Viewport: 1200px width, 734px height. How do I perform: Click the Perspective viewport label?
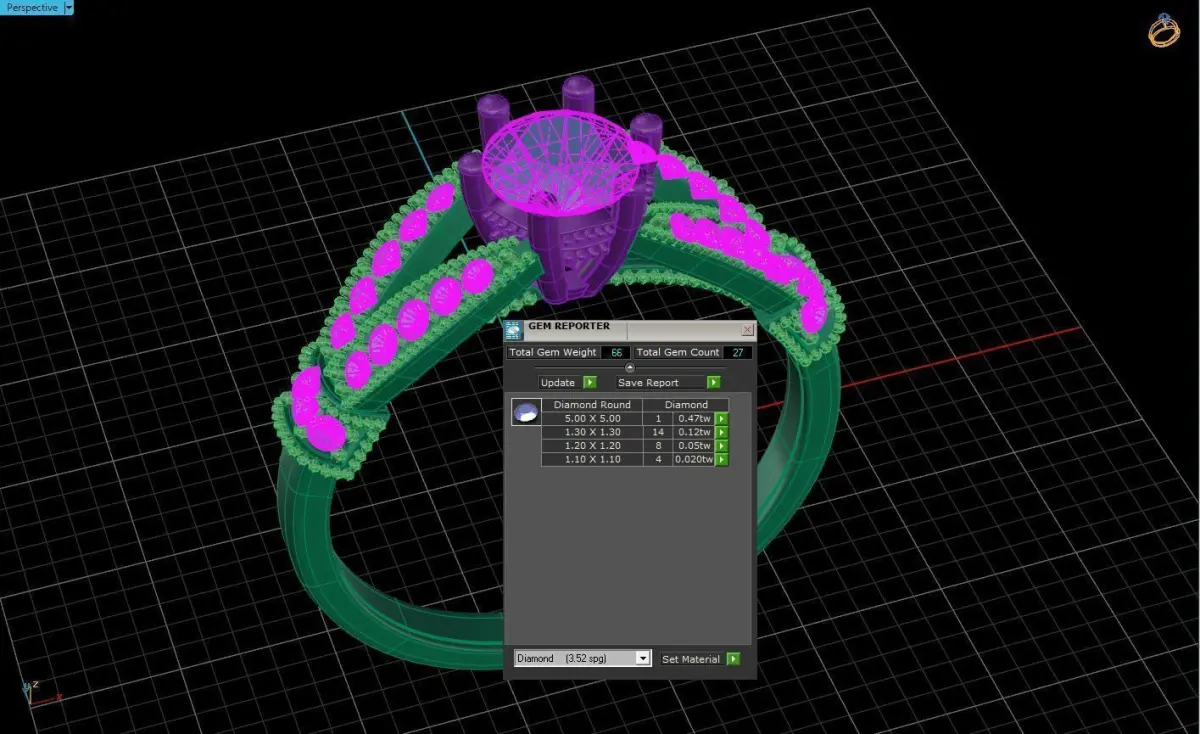[x=30, y=7]
